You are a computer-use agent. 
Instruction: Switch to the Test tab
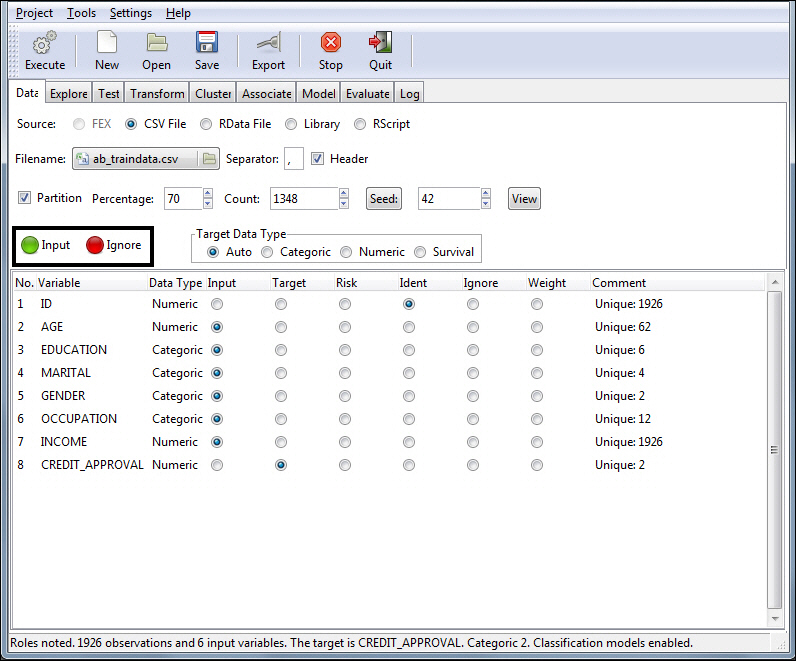point(109,94)
